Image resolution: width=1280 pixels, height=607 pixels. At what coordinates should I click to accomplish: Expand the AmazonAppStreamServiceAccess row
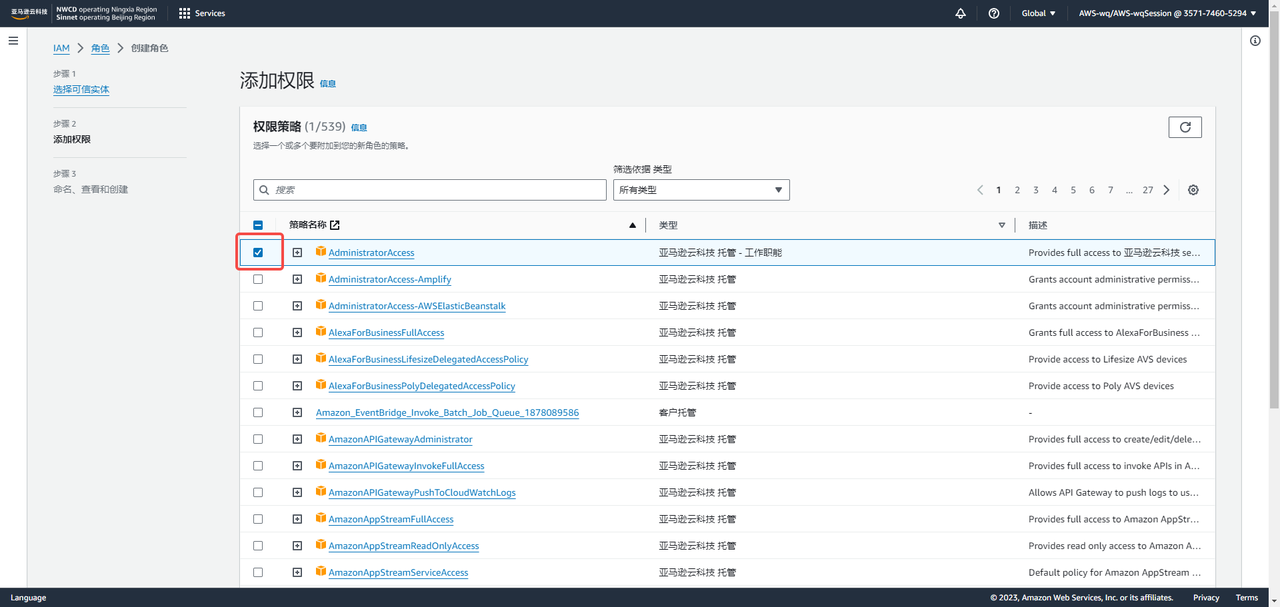point(297,572)
